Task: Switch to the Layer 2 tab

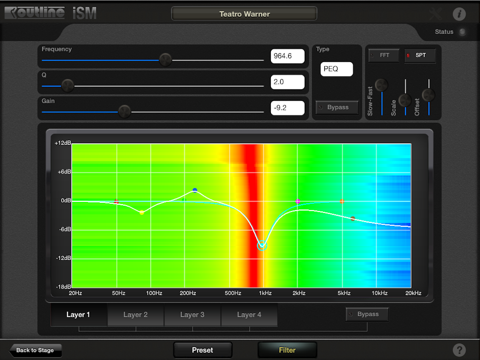Action: coord(135,315)
